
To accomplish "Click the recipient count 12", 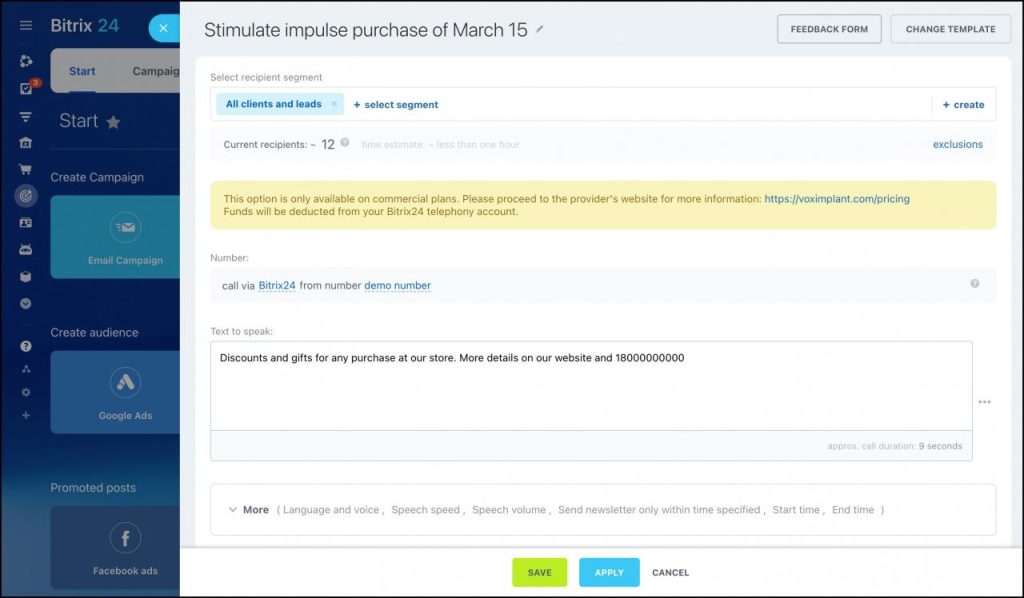I will point(328,144).
